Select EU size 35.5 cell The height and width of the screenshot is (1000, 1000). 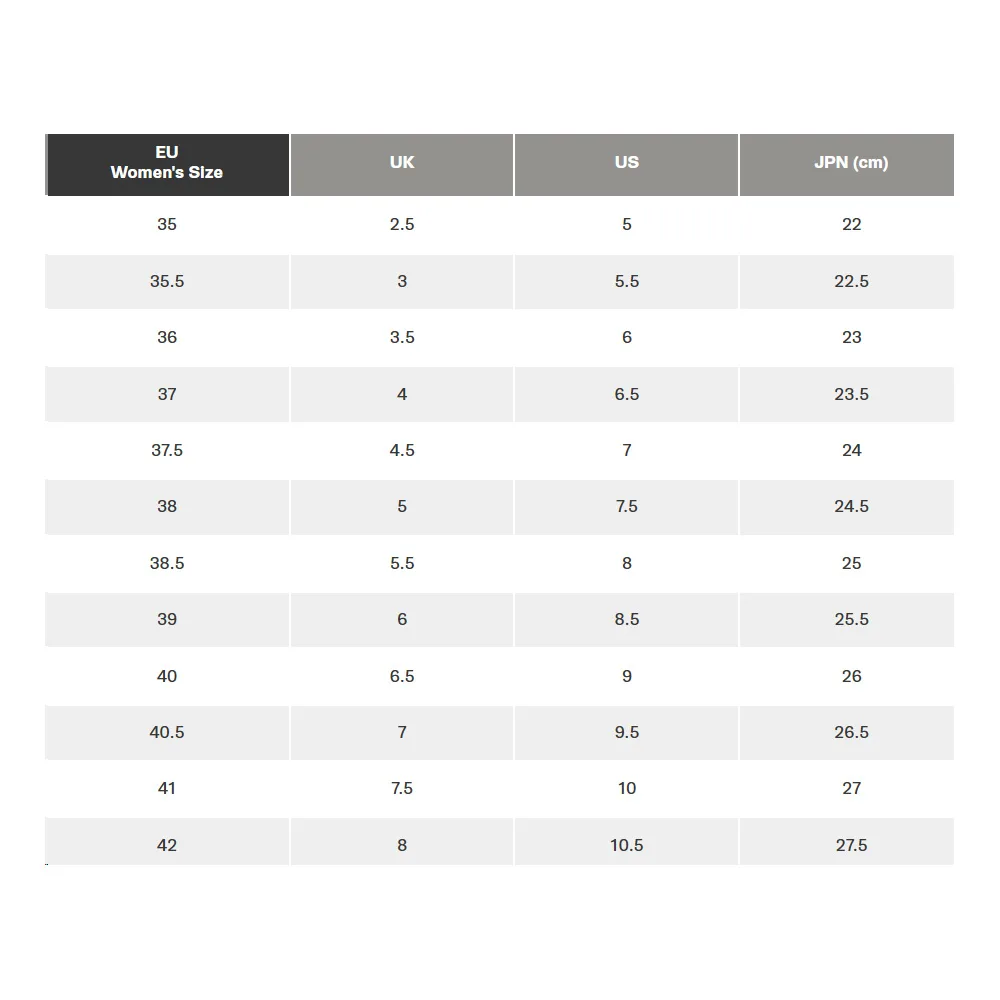coord(167,281)
